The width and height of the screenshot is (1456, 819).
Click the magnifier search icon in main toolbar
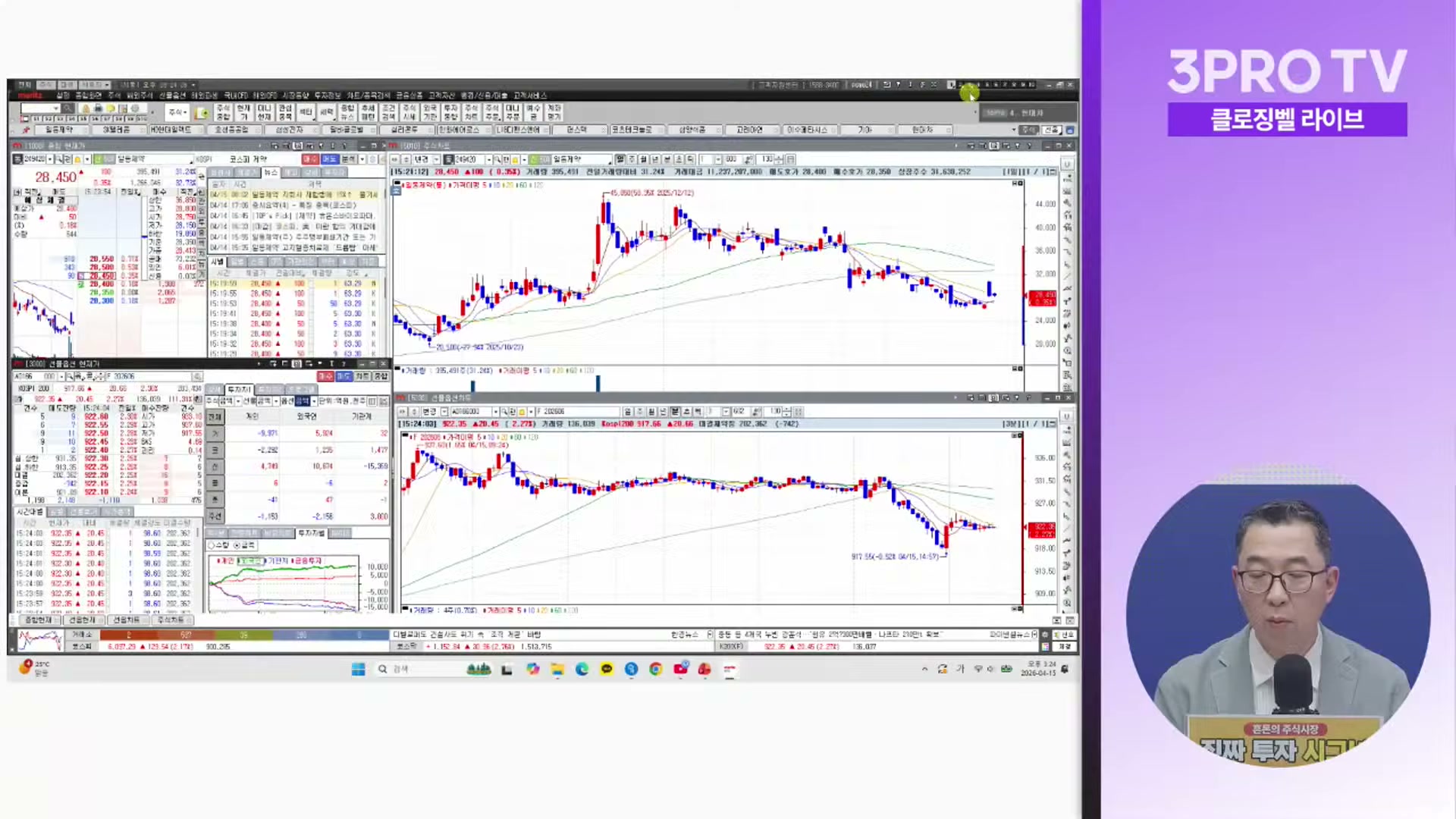(67, 108)
